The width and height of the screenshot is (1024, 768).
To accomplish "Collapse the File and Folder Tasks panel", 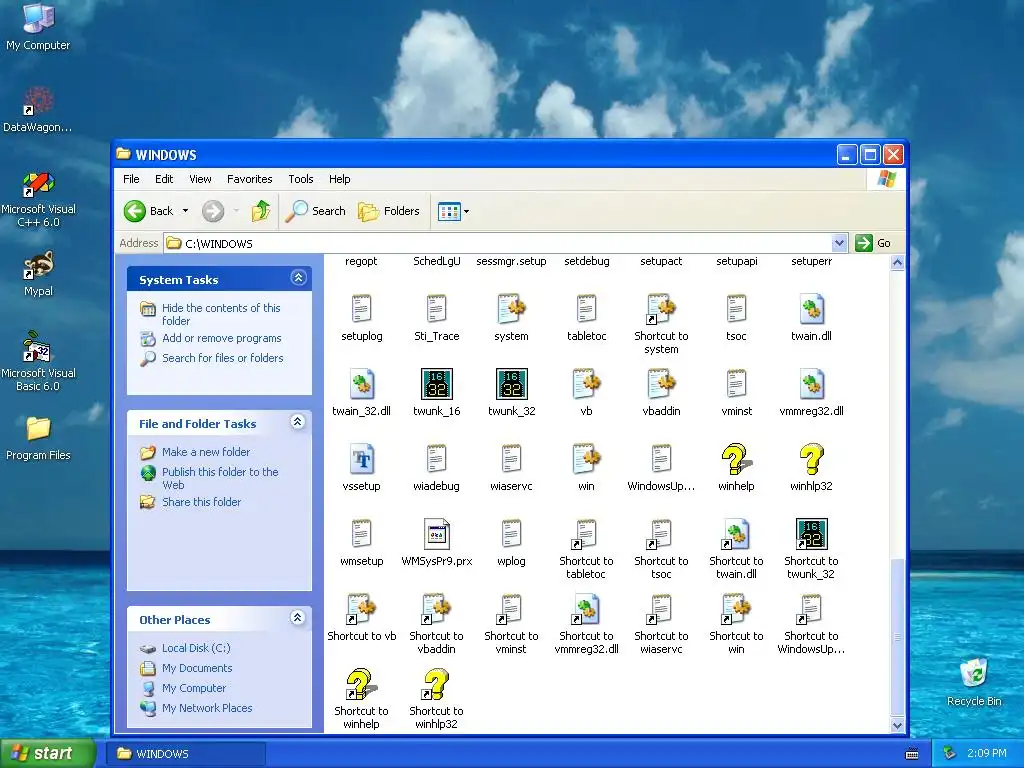I will (298, 422).
